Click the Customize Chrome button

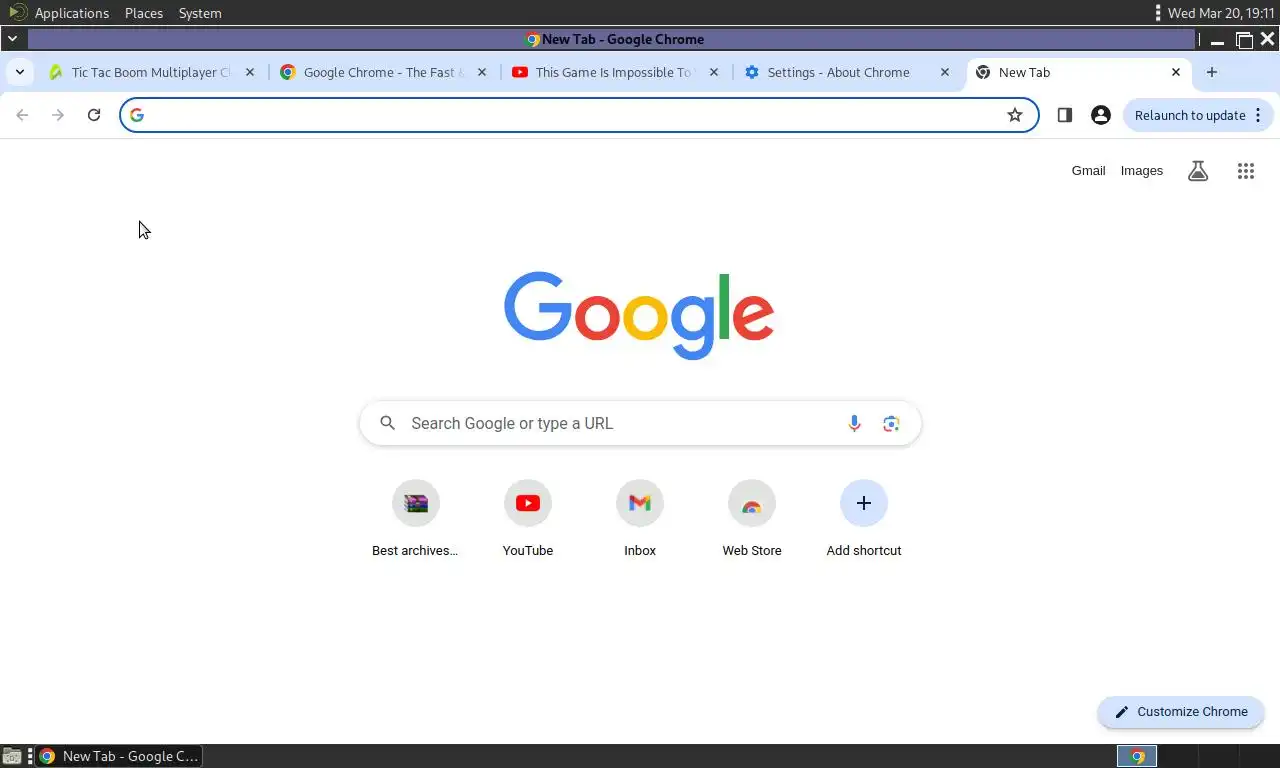click(x=1181, y=712)
